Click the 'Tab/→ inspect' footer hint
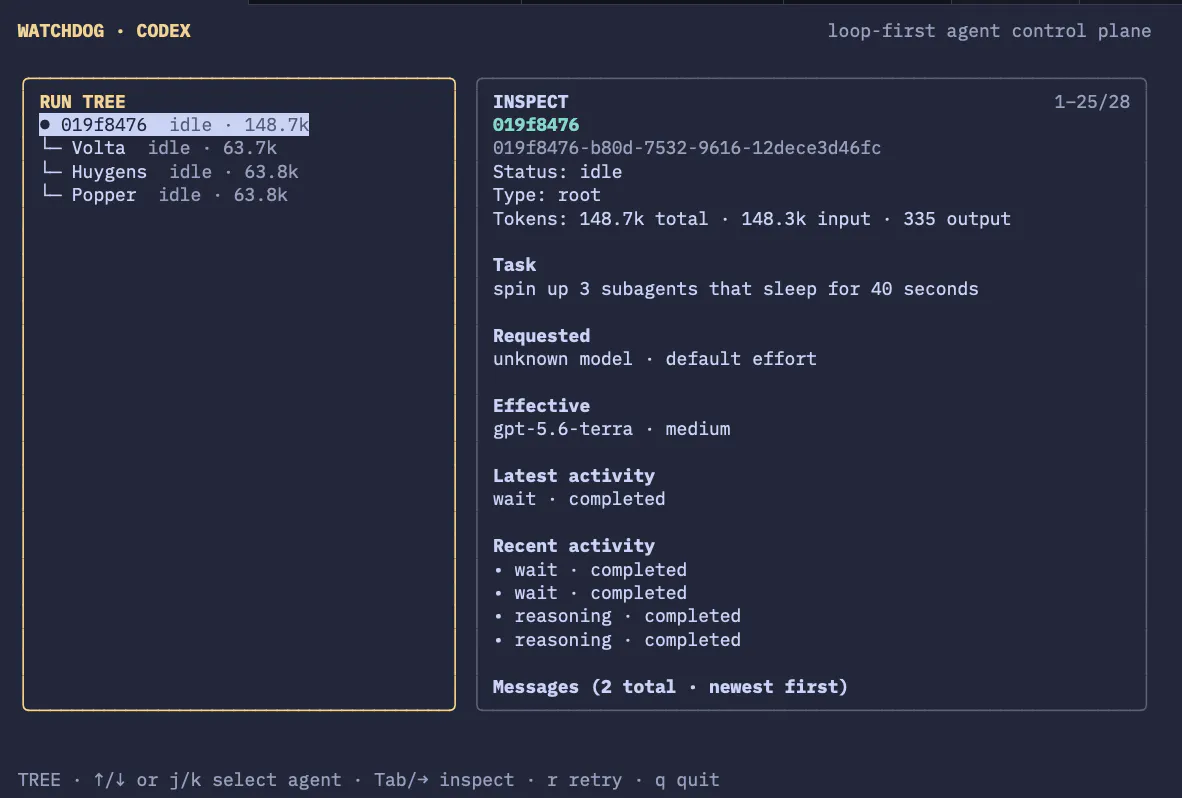This screenshot has width=1182, height=798. (x=444, y=780)
